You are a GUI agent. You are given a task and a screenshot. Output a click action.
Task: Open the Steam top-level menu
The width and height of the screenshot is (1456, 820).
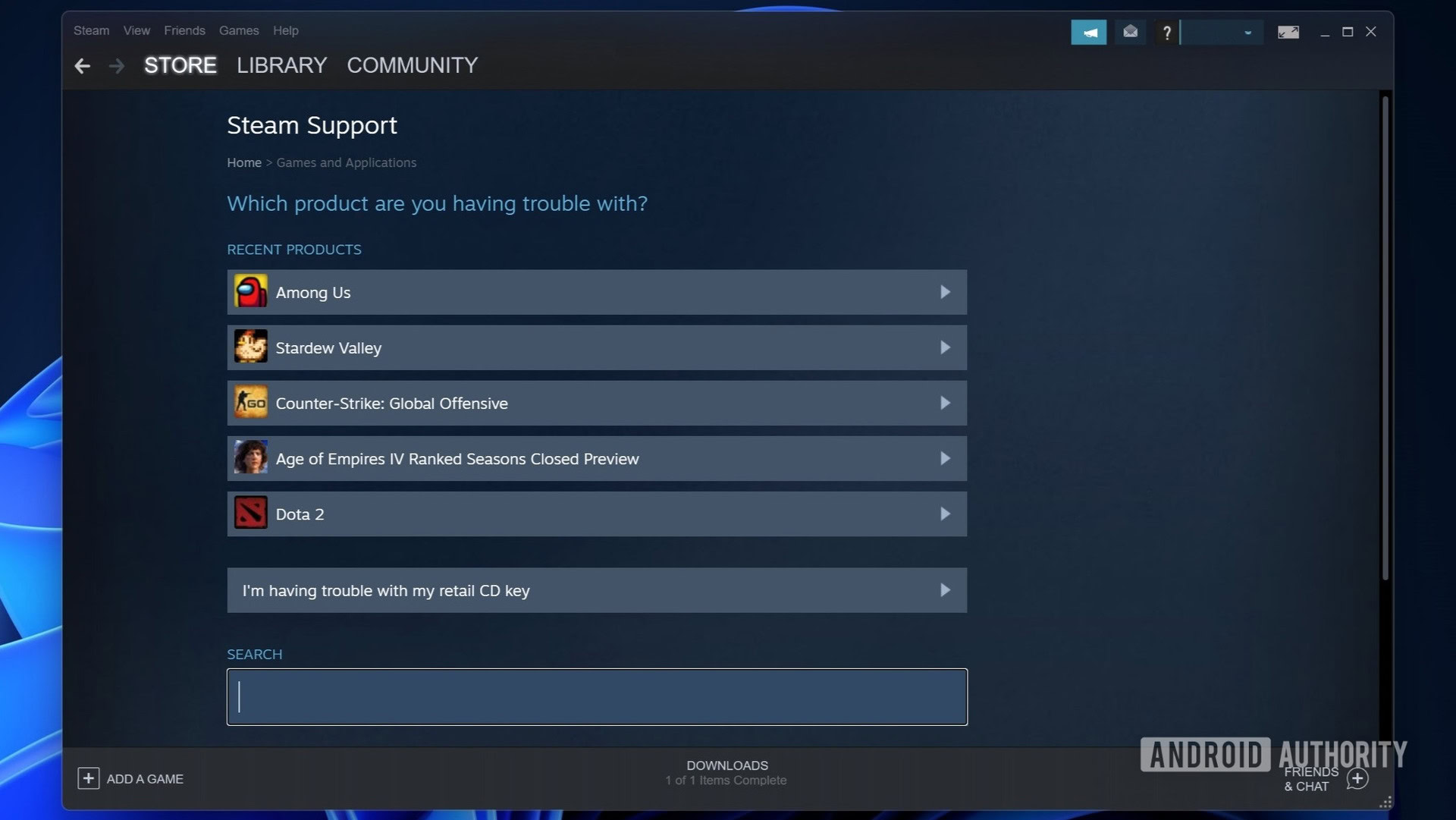pyautogui.click(x=91, y=30)
